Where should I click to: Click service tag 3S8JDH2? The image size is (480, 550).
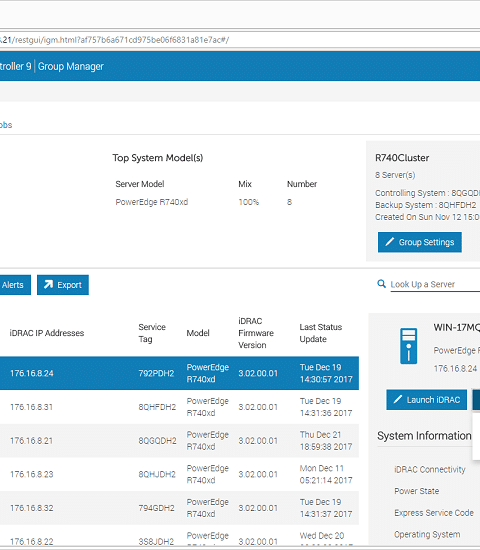tap(156, 542)
